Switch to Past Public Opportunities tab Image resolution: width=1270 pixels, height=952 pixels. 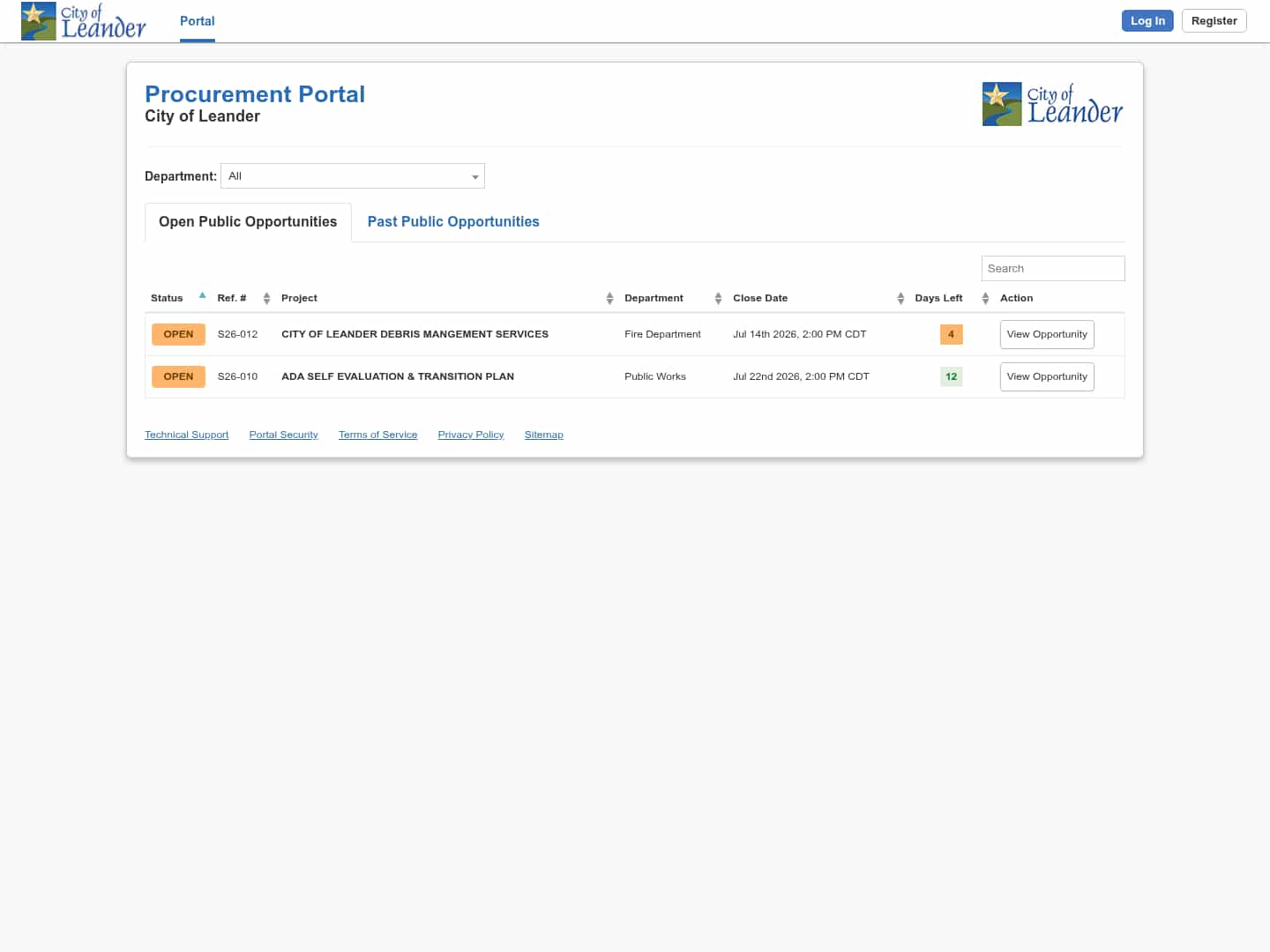click(453, 222)
